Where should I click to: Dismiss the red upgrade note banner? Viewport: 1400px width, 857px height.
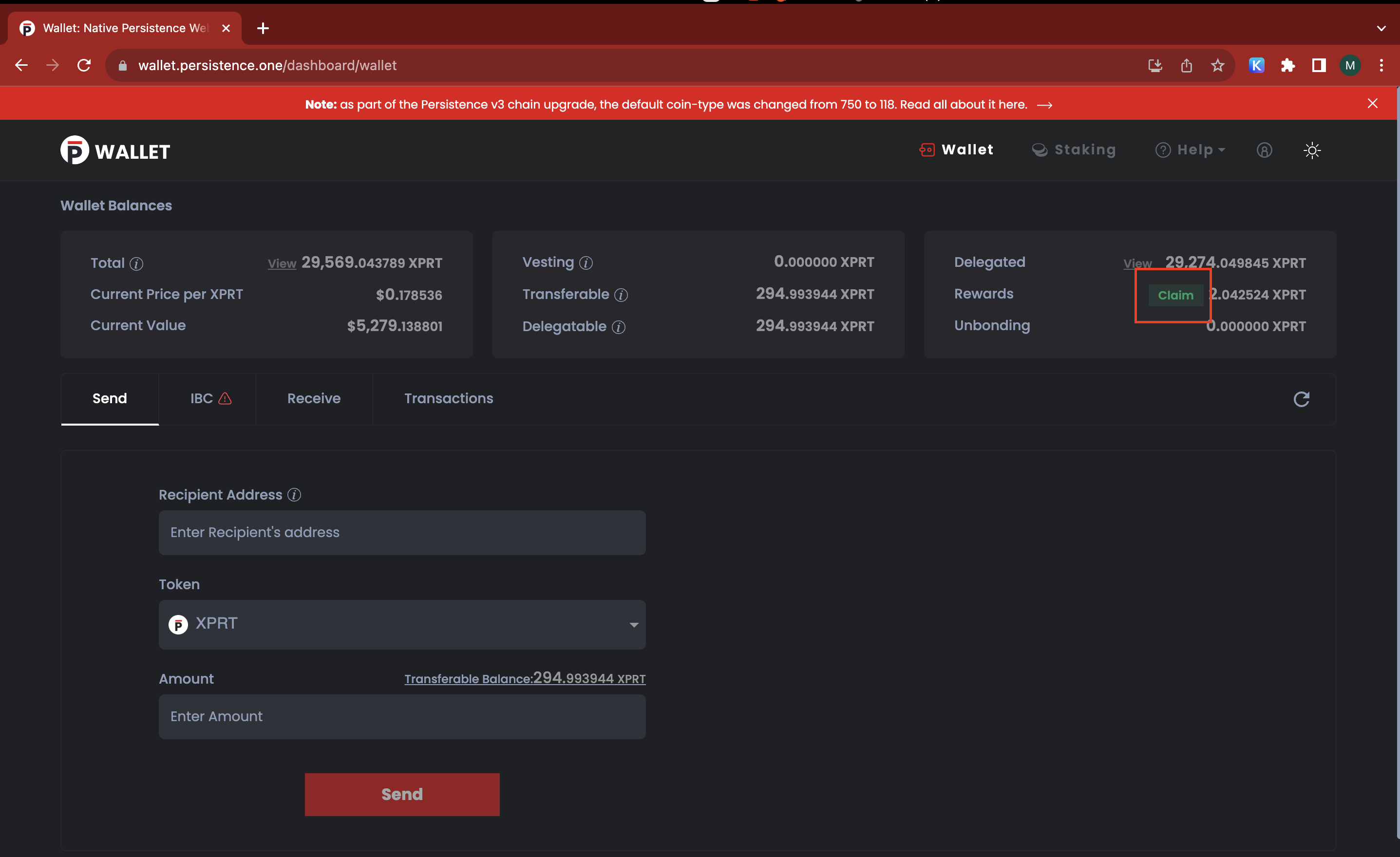click(1372, 103)
